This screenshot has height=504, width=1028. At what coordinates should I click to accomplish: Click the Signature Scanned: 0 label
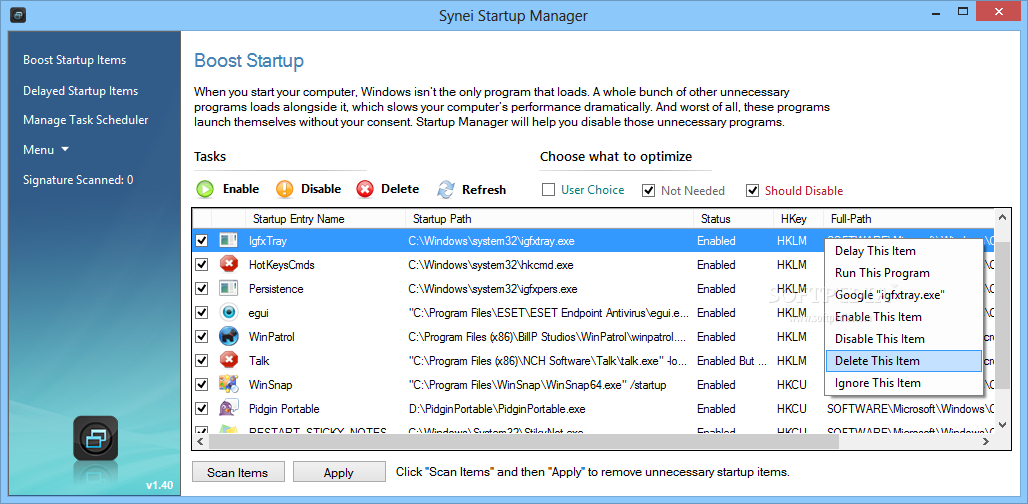(78, 180)
